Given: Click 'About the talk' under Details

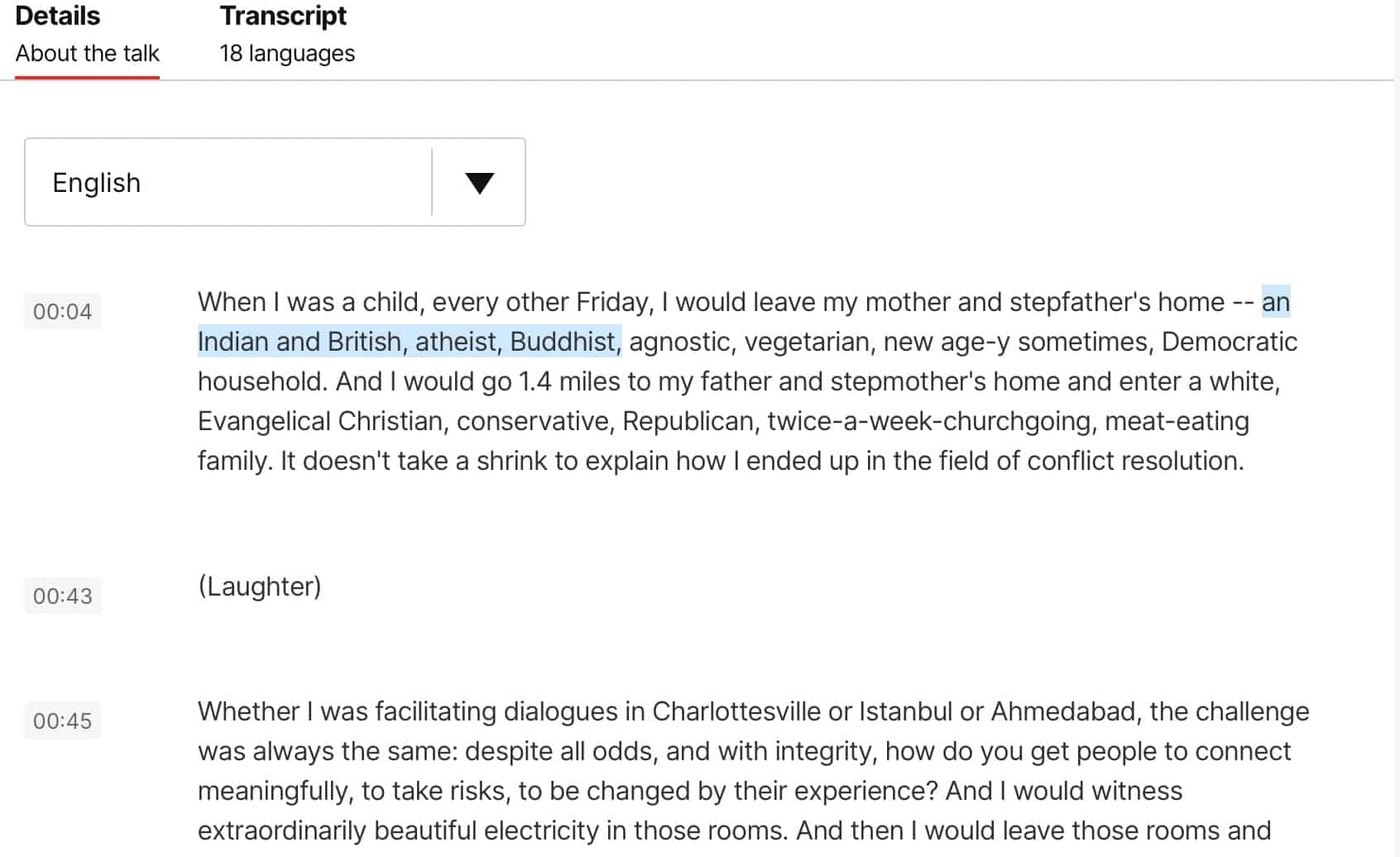Looking at the screenshot, I should (x=87, y=53).
